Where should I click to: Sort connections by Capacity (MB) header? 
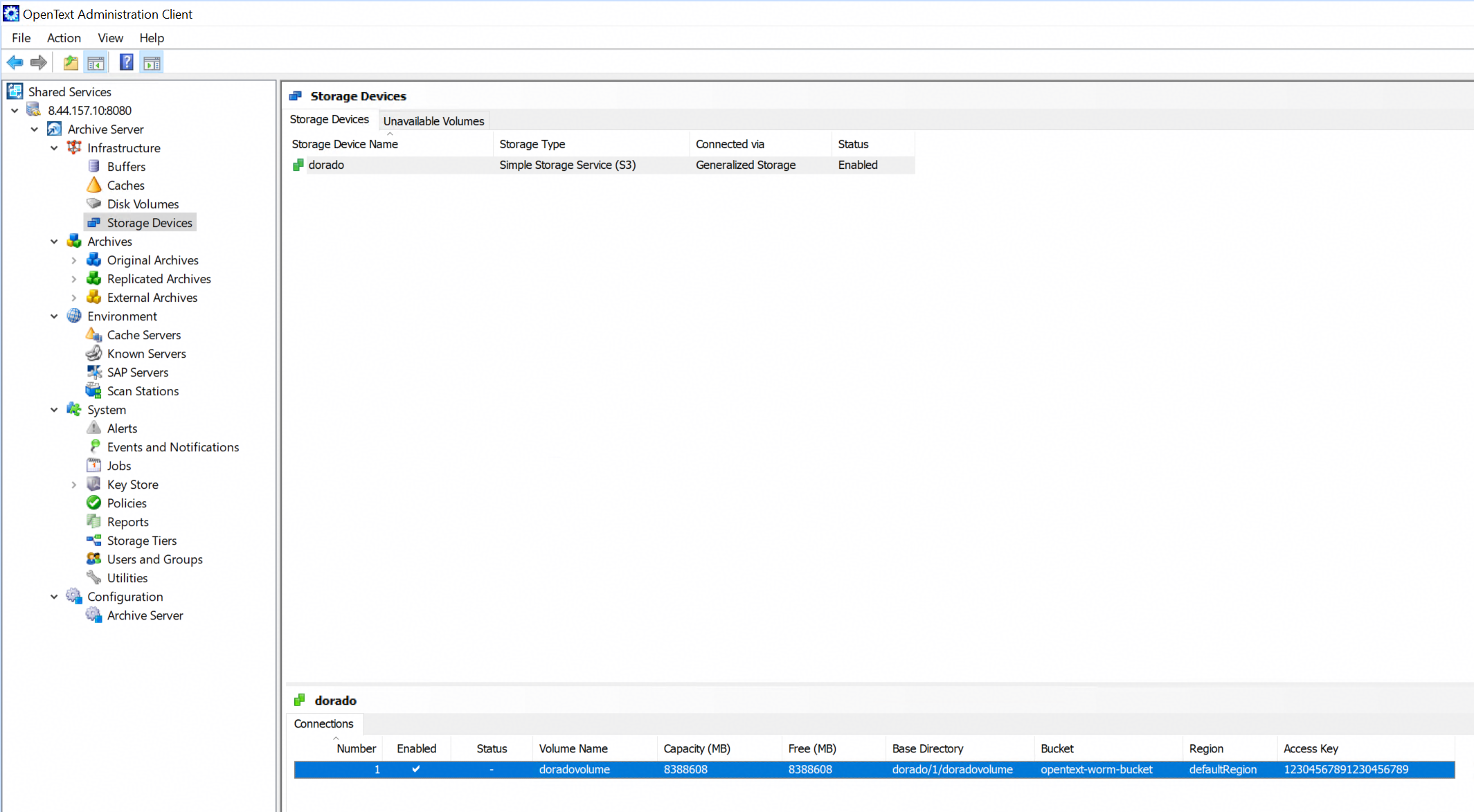719,748
